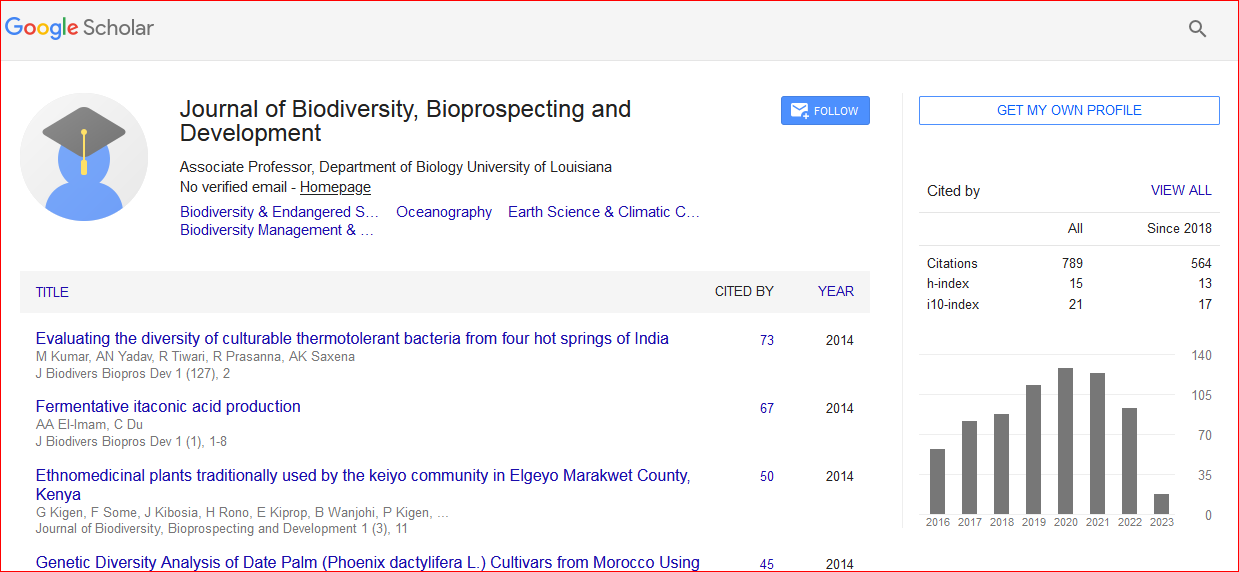Click the 2020 bar in citations chart
This screenshot has height=572, width=1239.
click(x=1065, y=441)
